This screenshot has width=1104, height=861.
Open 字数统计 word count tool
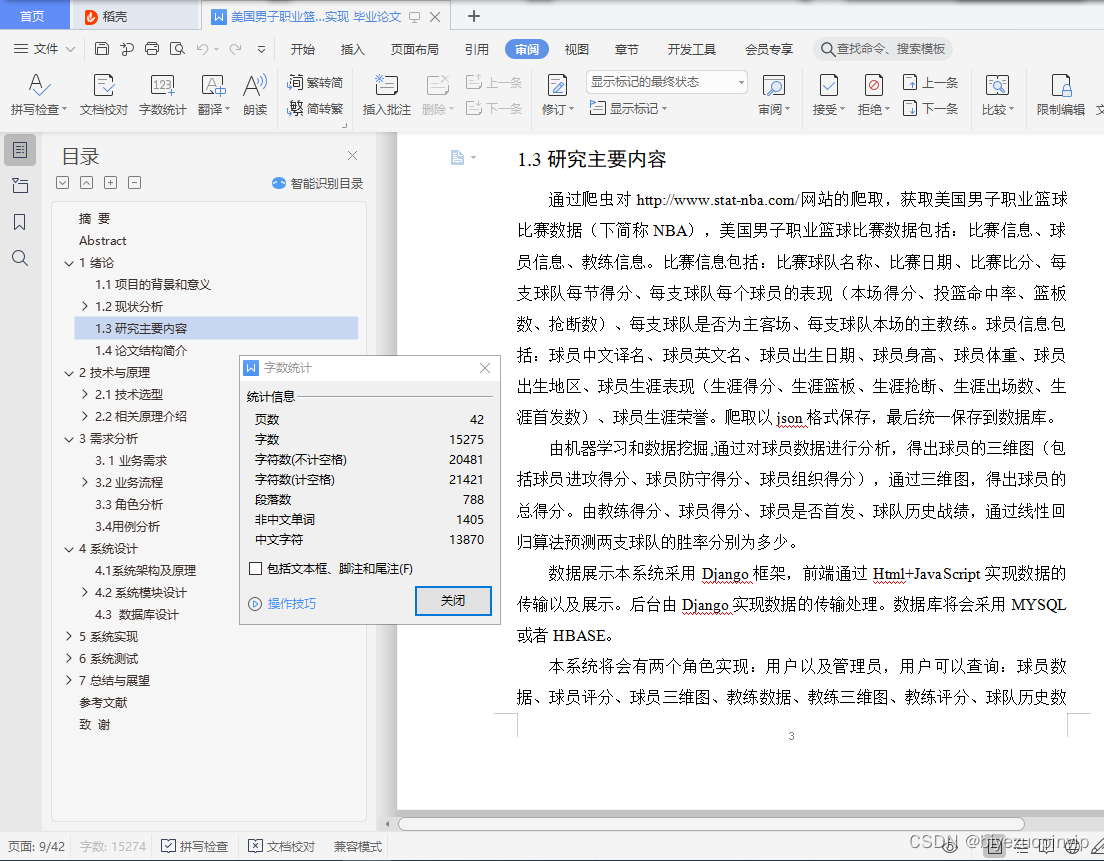click(x=163, y=94)
